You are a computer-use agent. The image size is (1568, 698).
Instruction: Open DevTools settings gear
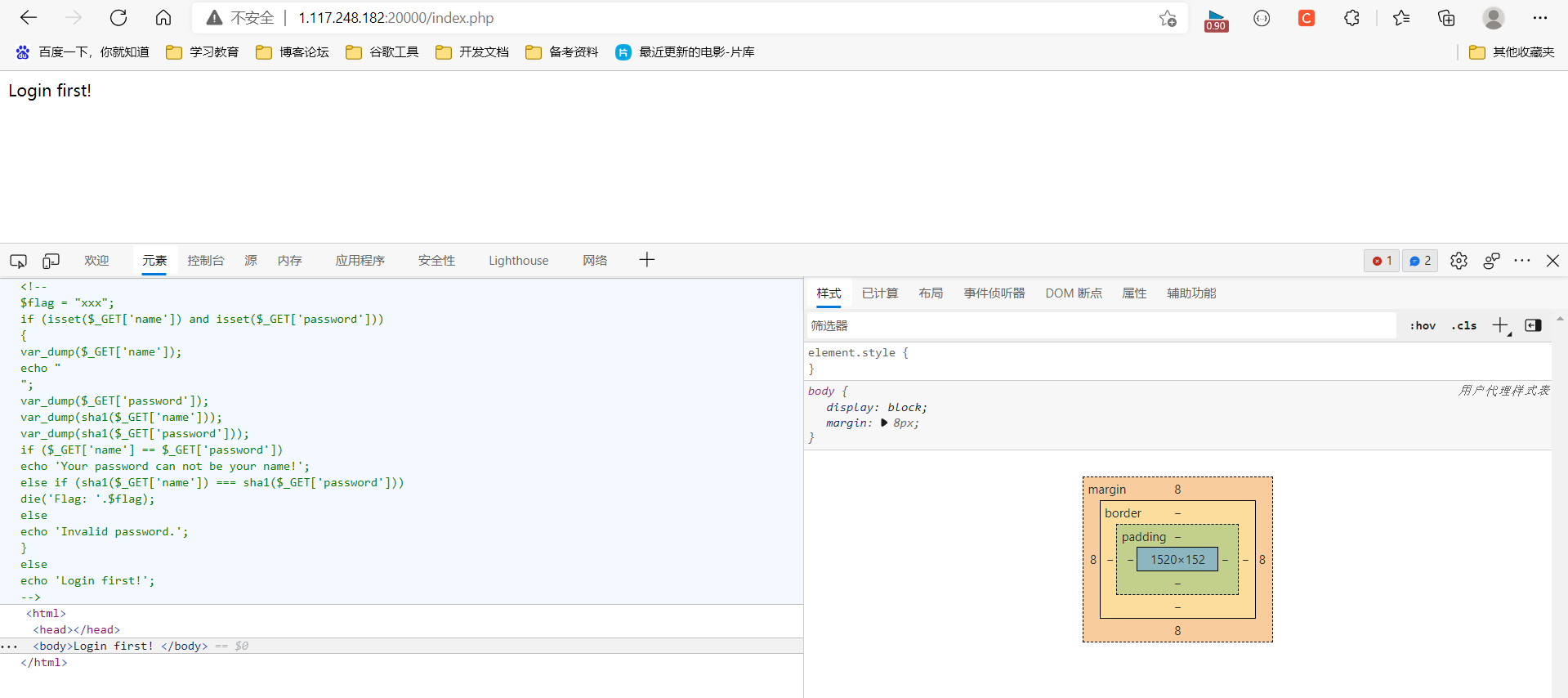1459,261
